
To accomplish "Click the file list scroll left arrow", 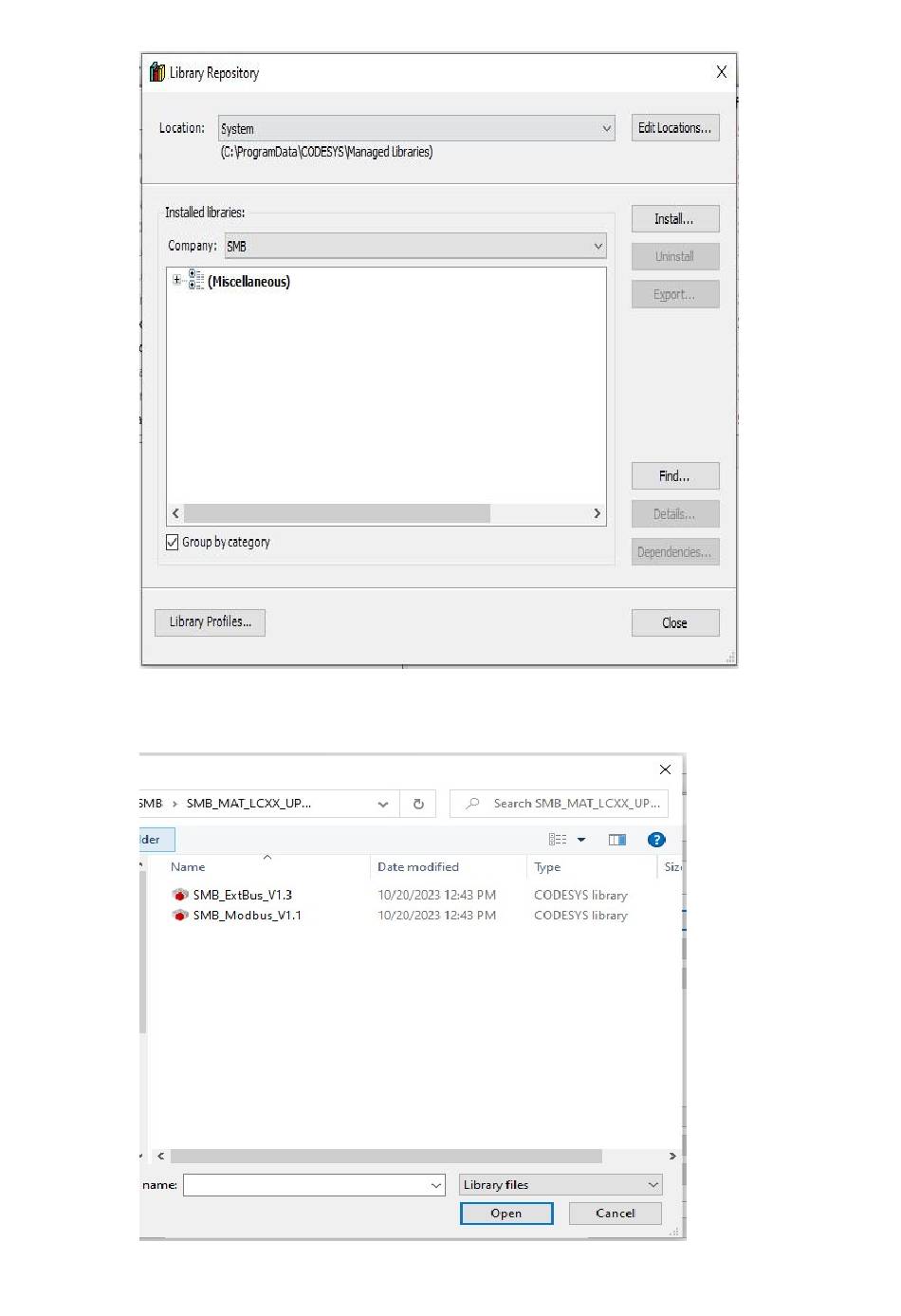I will (x=160, y=1157).
